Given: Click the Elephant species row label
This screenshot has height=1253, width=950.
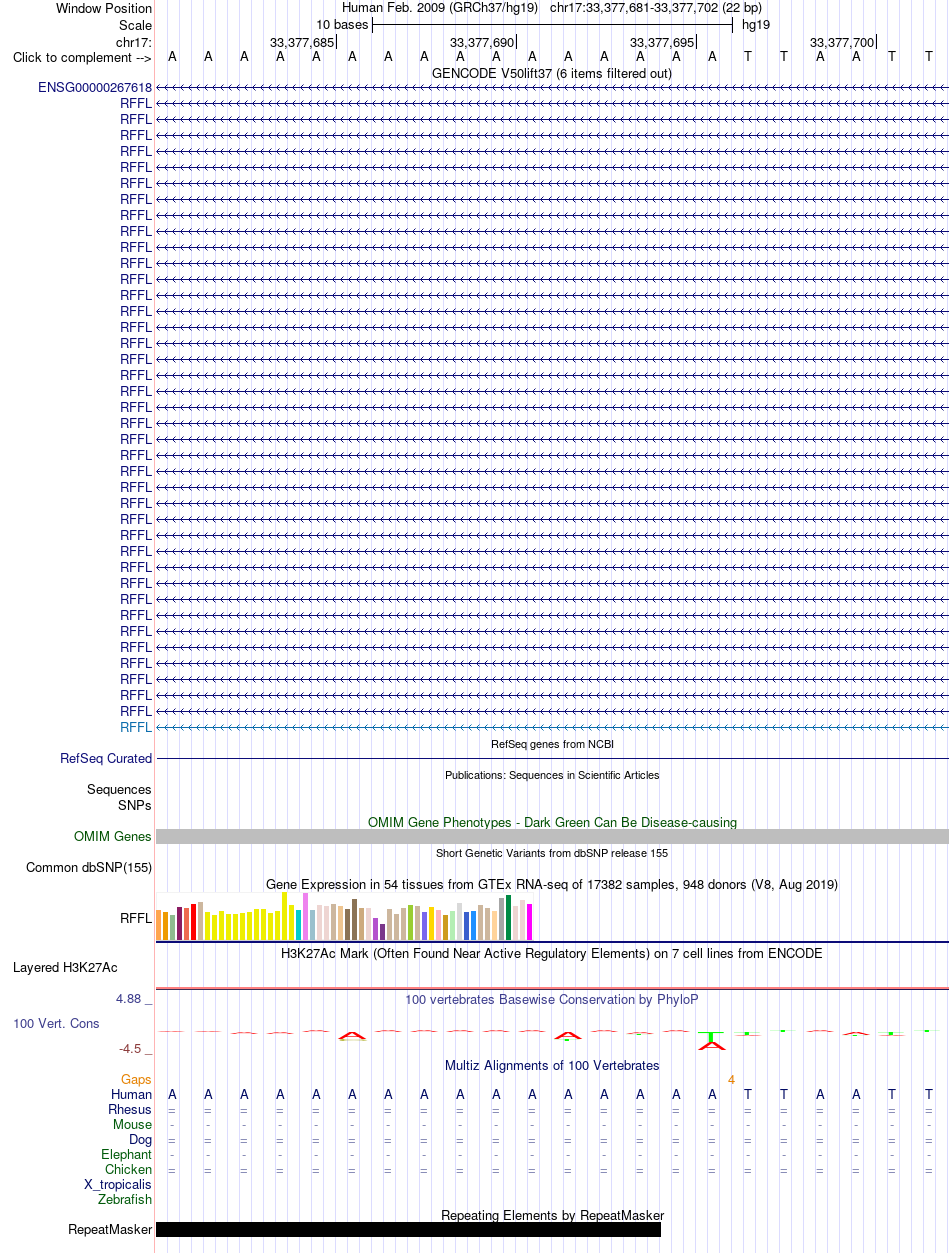Looking at the screenshot, I should (127, 1155).
